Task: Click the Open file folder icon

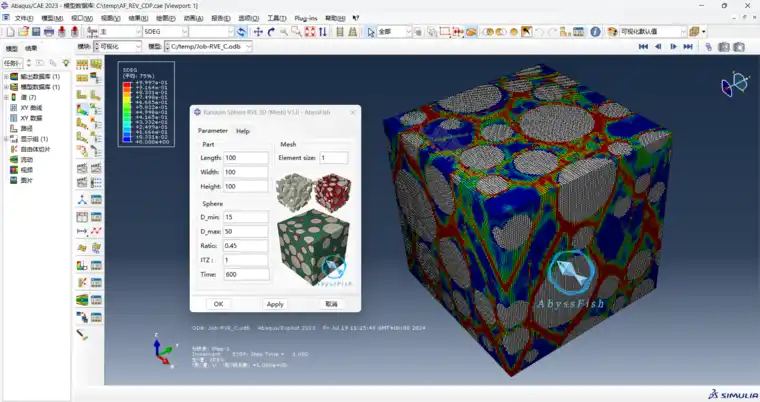Action: tap(23, 32)
